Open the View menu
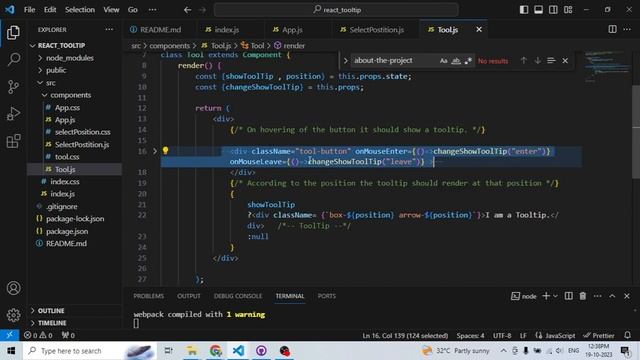640x360 pixels. (x=111, y=10)
